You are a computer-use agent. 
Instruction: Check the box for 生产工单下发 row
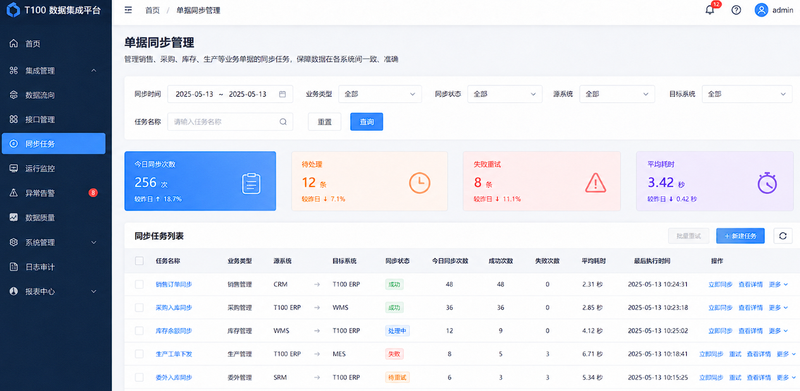pyautogui.click(x=139, y=354)
